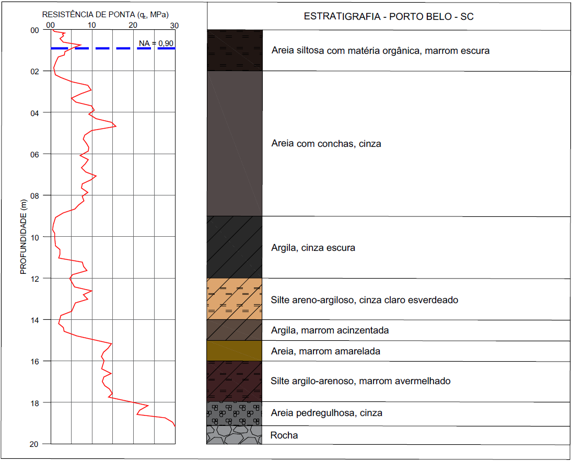Select 'RESISTÊNCIA DE PONTA (q, MPa)' axis title
Image resolution: width=572 pixels, height=462 pixels.
pos(105,15)
